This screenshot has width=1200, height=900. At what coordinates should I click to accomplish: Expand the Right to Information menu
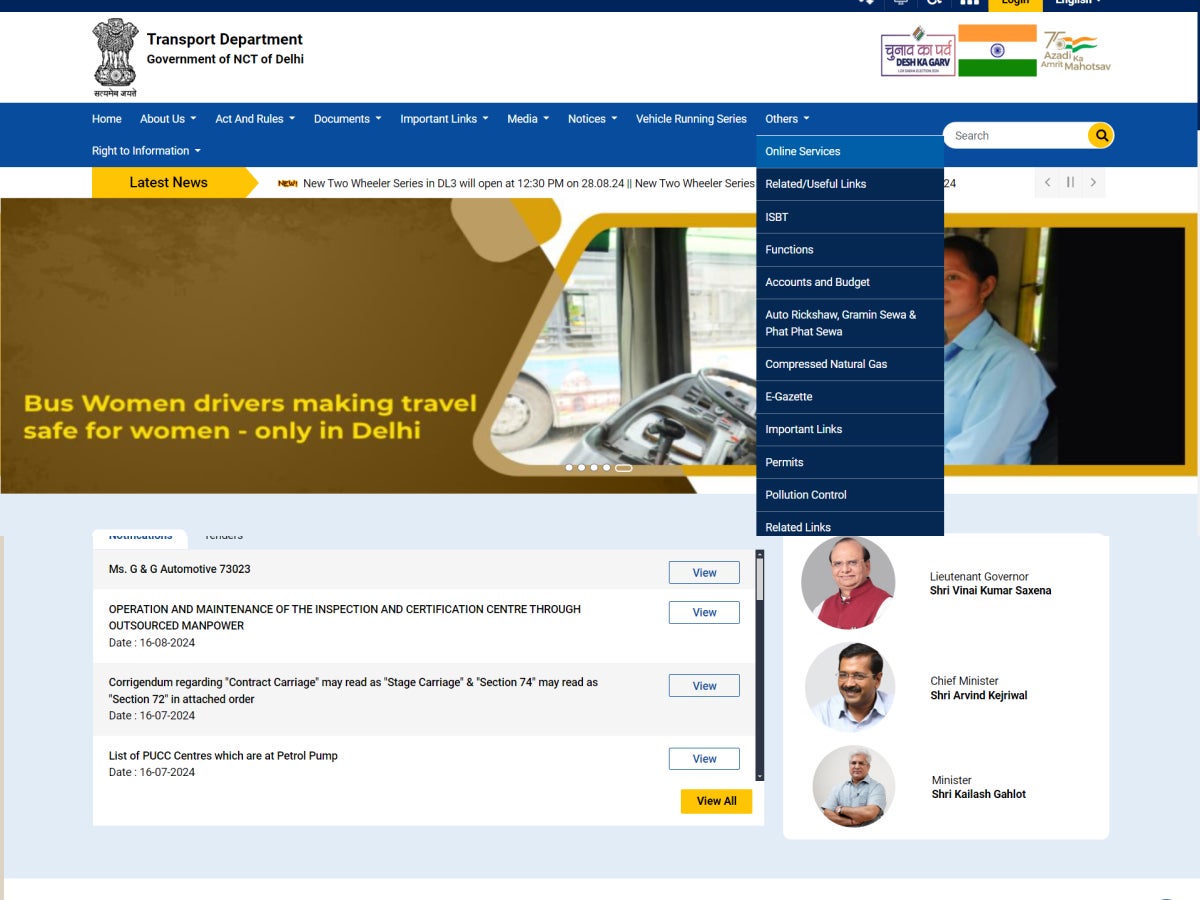(x=145, y=151)
